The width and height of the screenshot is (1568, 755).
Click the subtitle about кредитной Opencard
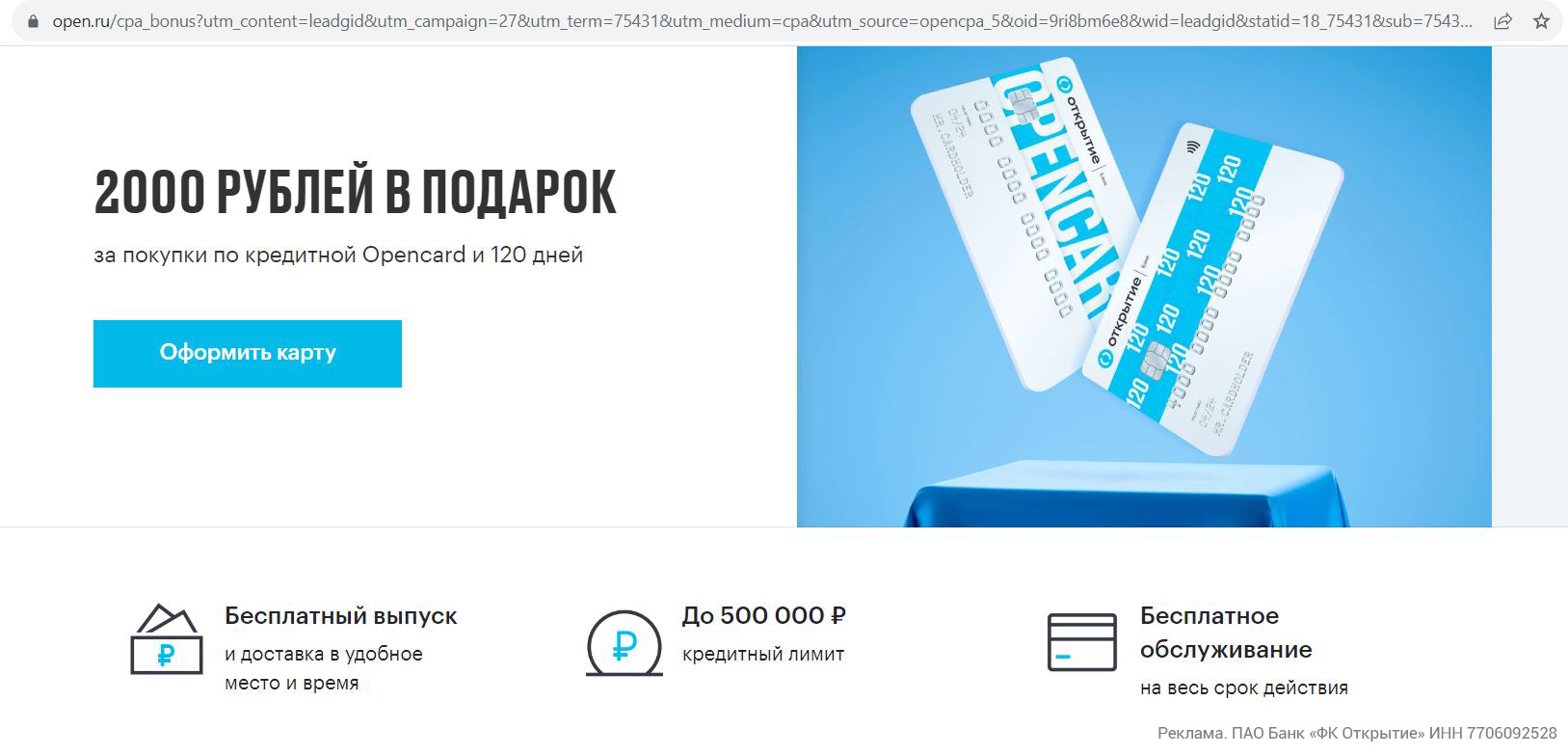tap(338, 255)
